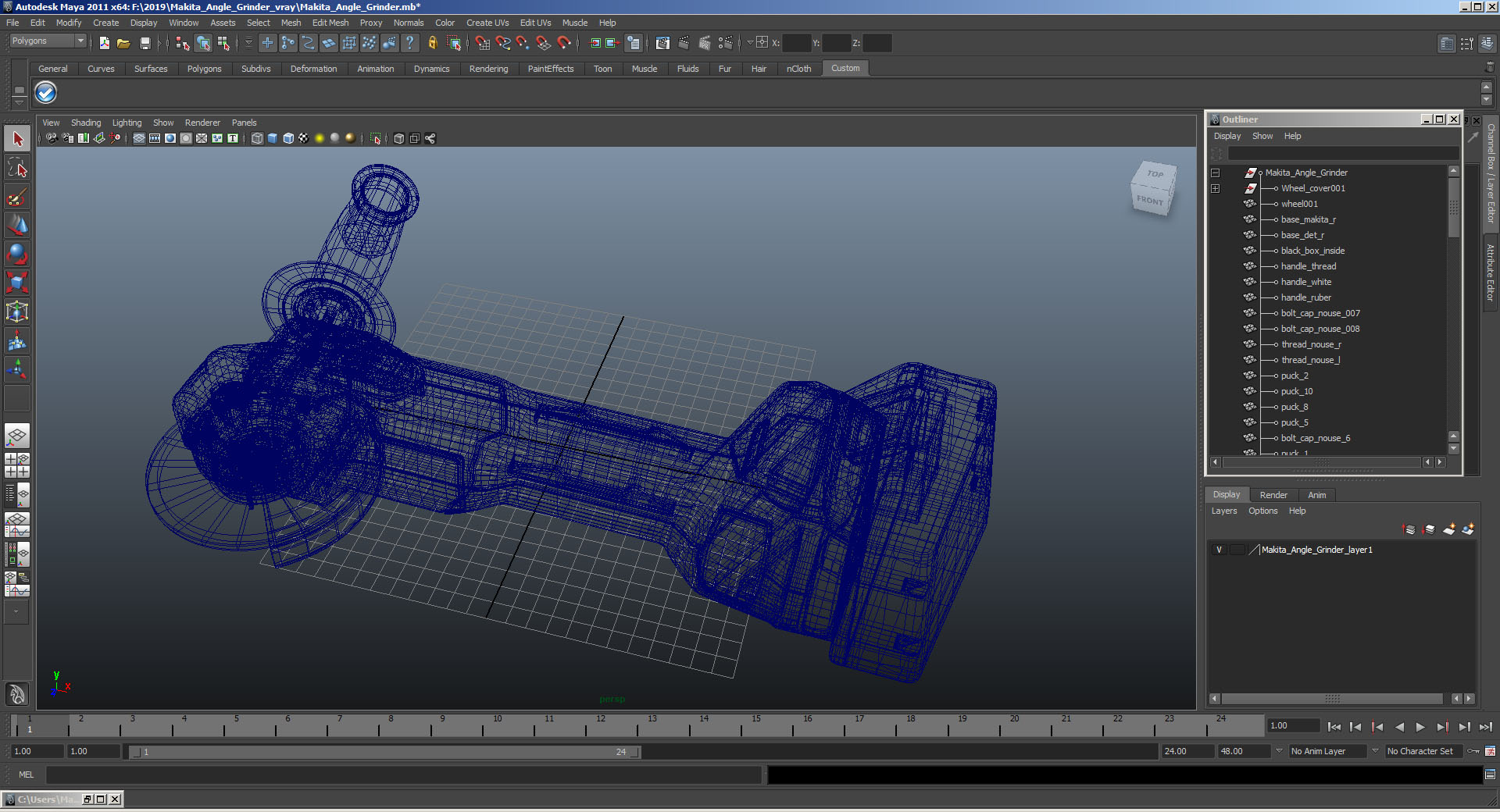Open the viewport Shading menu
The image size is (1500, 812).
(x=86, y=123)
